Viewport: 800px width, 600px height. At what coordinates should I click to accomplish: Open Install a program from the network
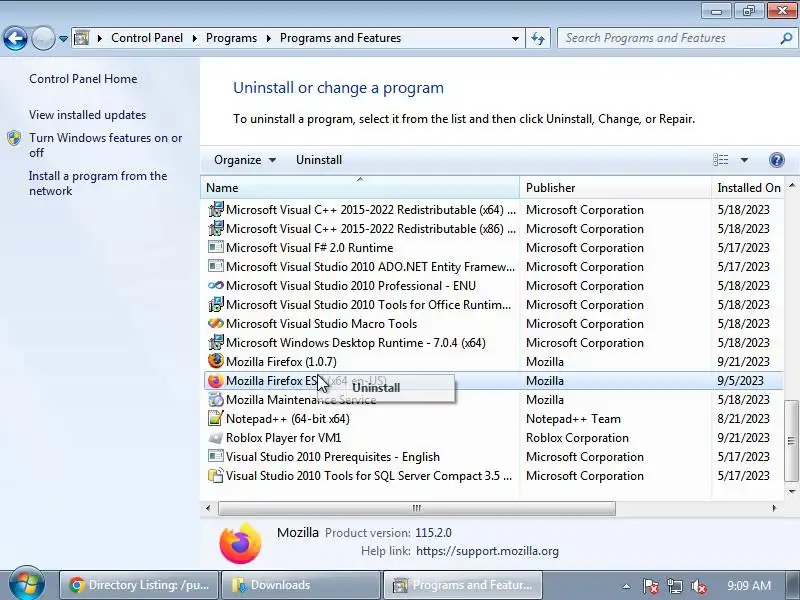click(x=98, y=183)
